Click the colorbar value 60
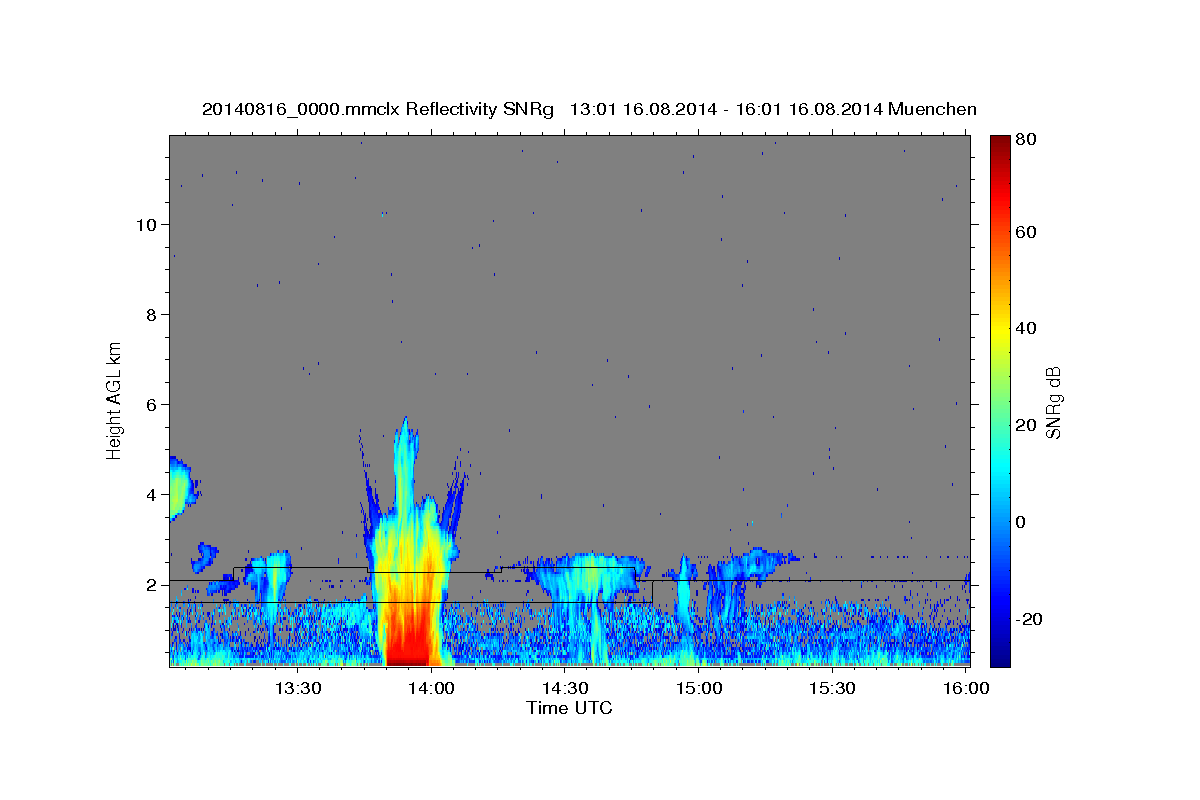Image resolution: width=1200 pixels, height=800 pixels. pyautogui.click(x=1025, y=232)
